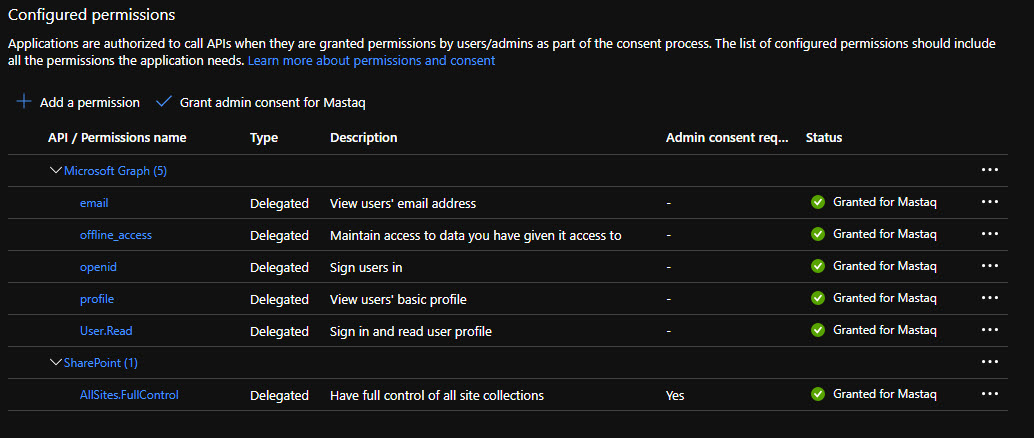Open ellipsis menu for SharePoint group

tap(990, 362)
